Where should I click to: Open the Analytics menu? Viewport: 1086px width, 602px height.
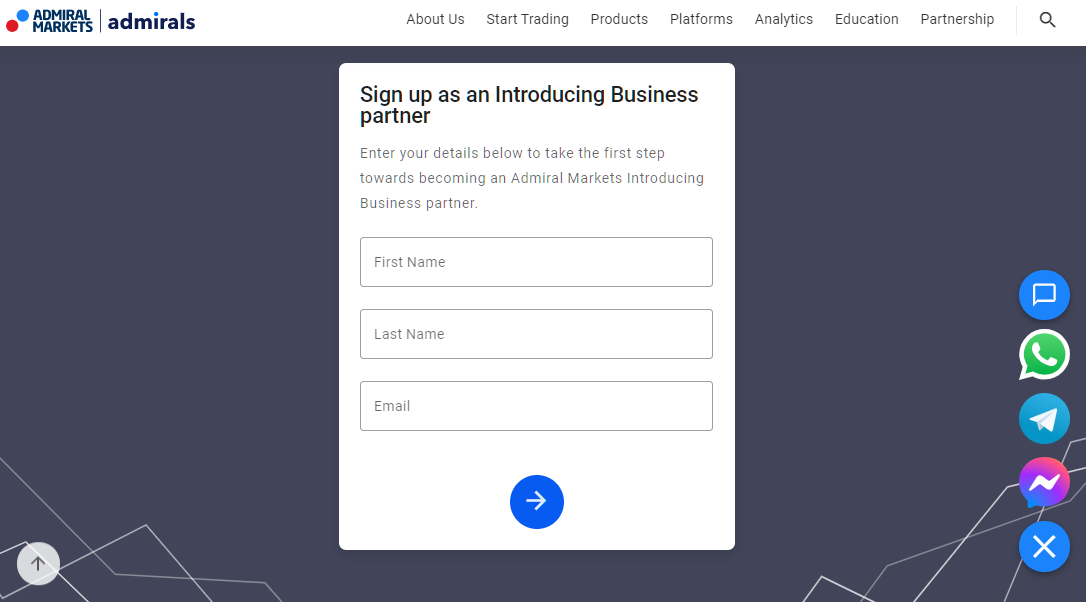[783, 19]
